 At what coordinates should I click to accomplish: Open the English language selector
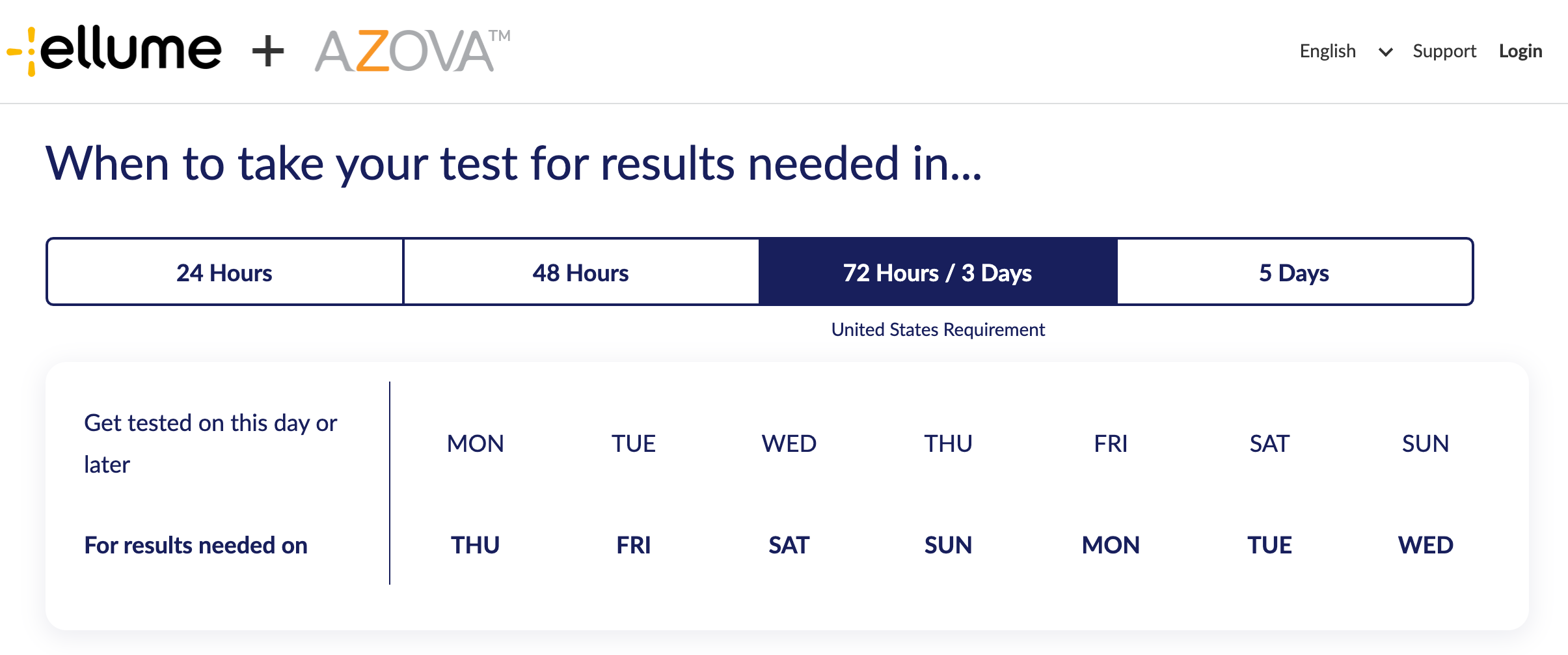pyautogui.click(x=1327, y=51)
